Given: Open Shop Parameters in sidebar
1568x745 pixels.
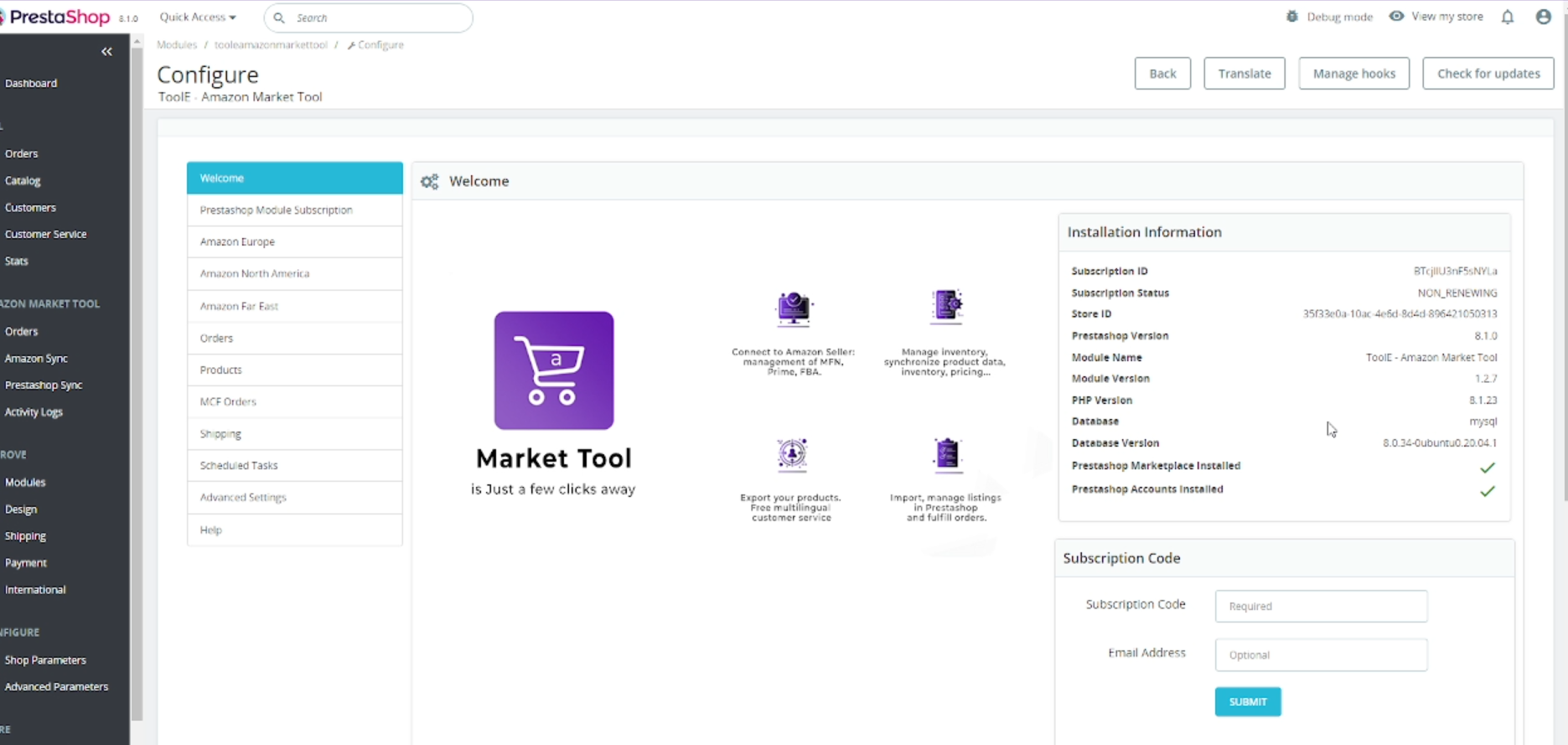Looking at the screenshot, I should [45, 660].
